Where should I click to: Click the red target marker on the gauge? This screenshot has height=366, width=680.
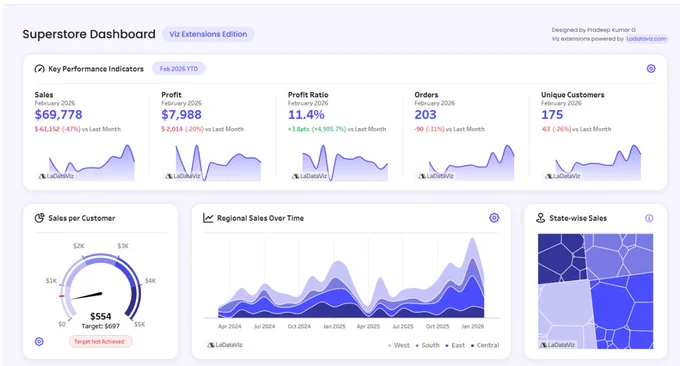pos(62,296)
